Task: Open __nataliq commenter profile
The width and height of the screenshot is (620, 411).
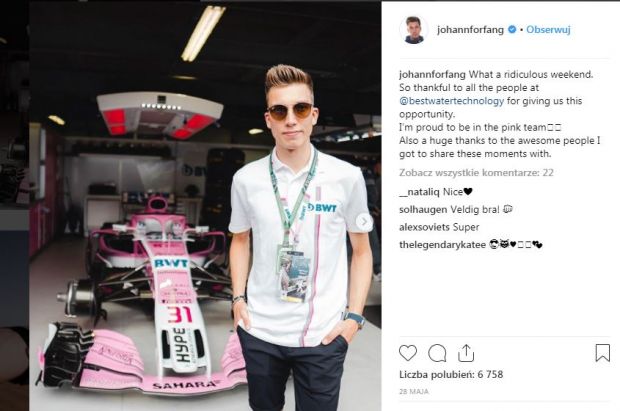Action: 419,192
